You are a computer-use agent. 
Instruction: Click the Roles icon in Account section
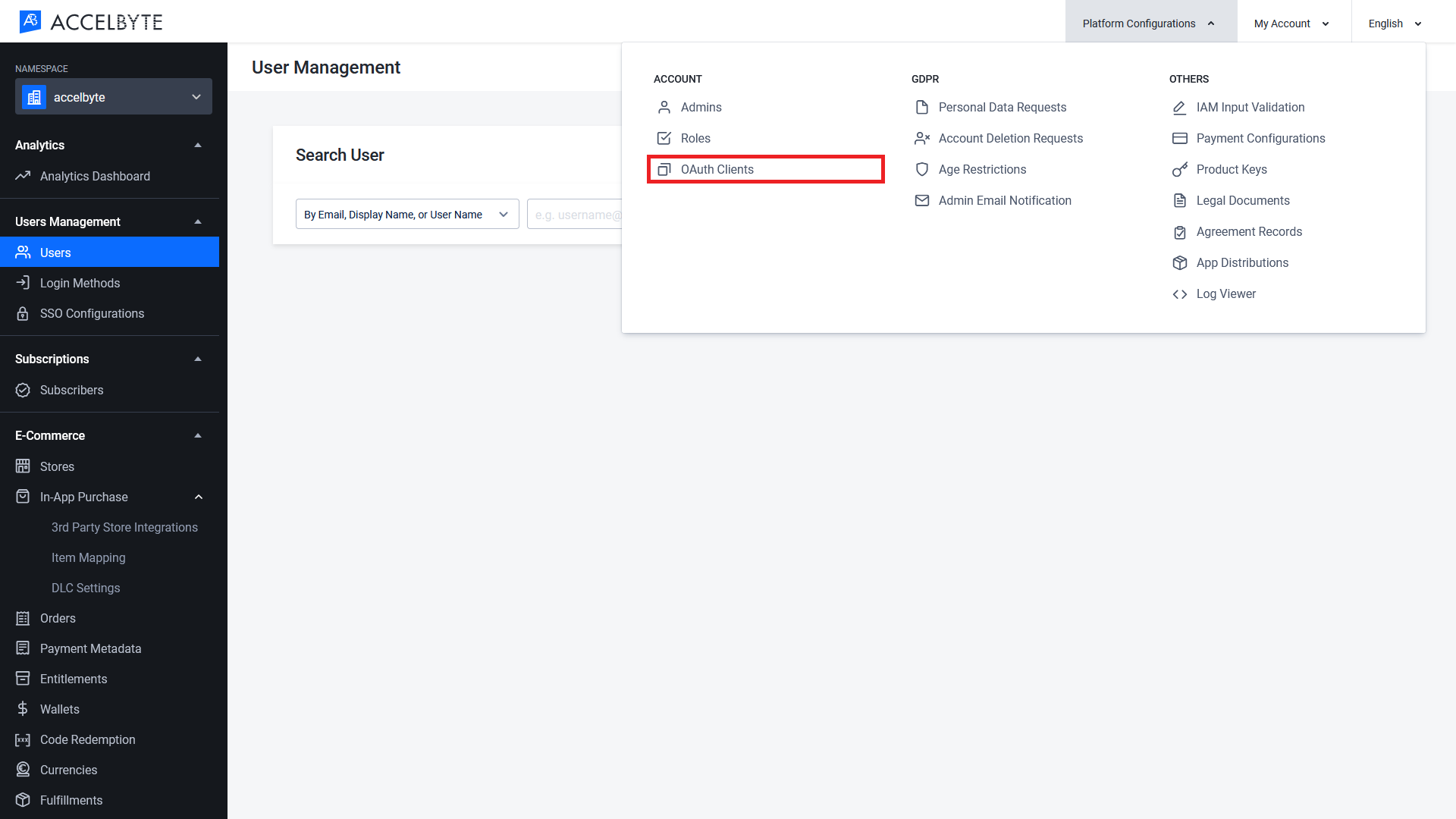(663, 138)
